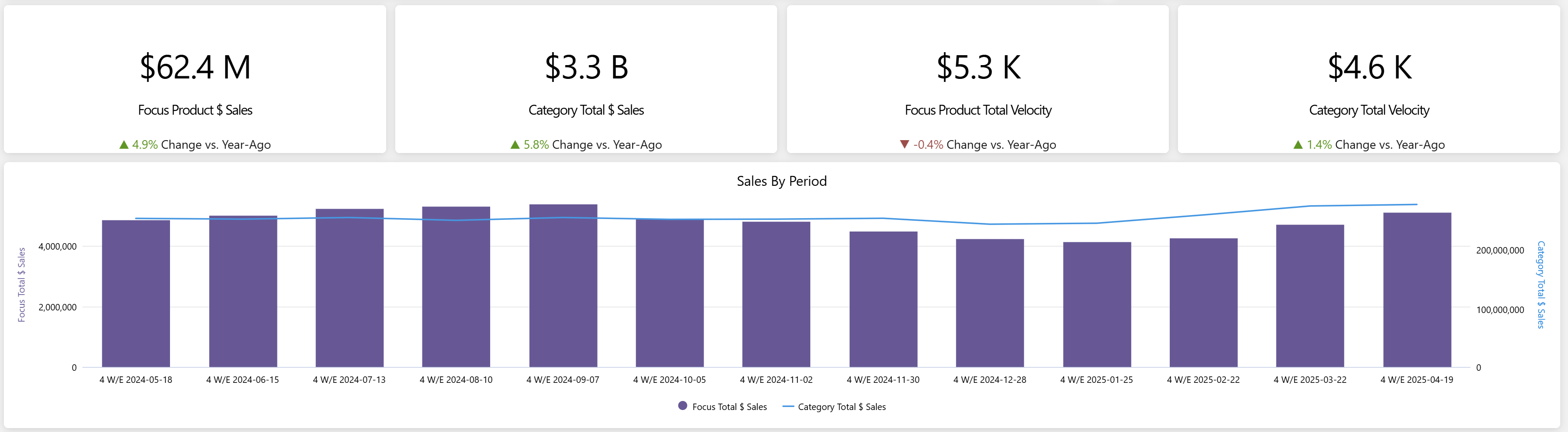The height and width of the screenshot is (432, 1568).
Task: Click the red down arrow beside -0.4%
Action: tap(904, 145)
